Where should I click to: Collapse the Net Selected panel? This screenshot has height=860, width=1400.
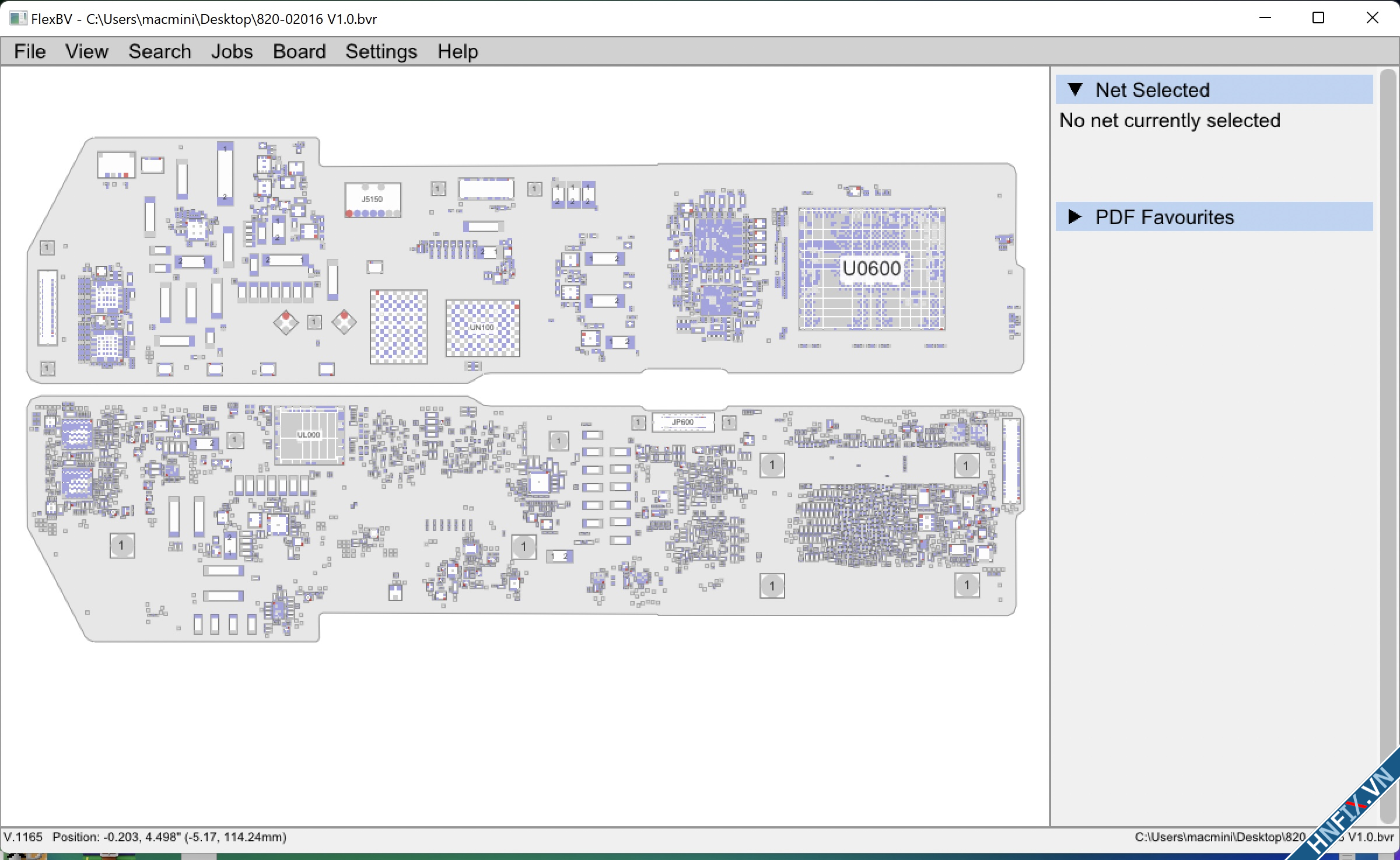point(1075,90)
